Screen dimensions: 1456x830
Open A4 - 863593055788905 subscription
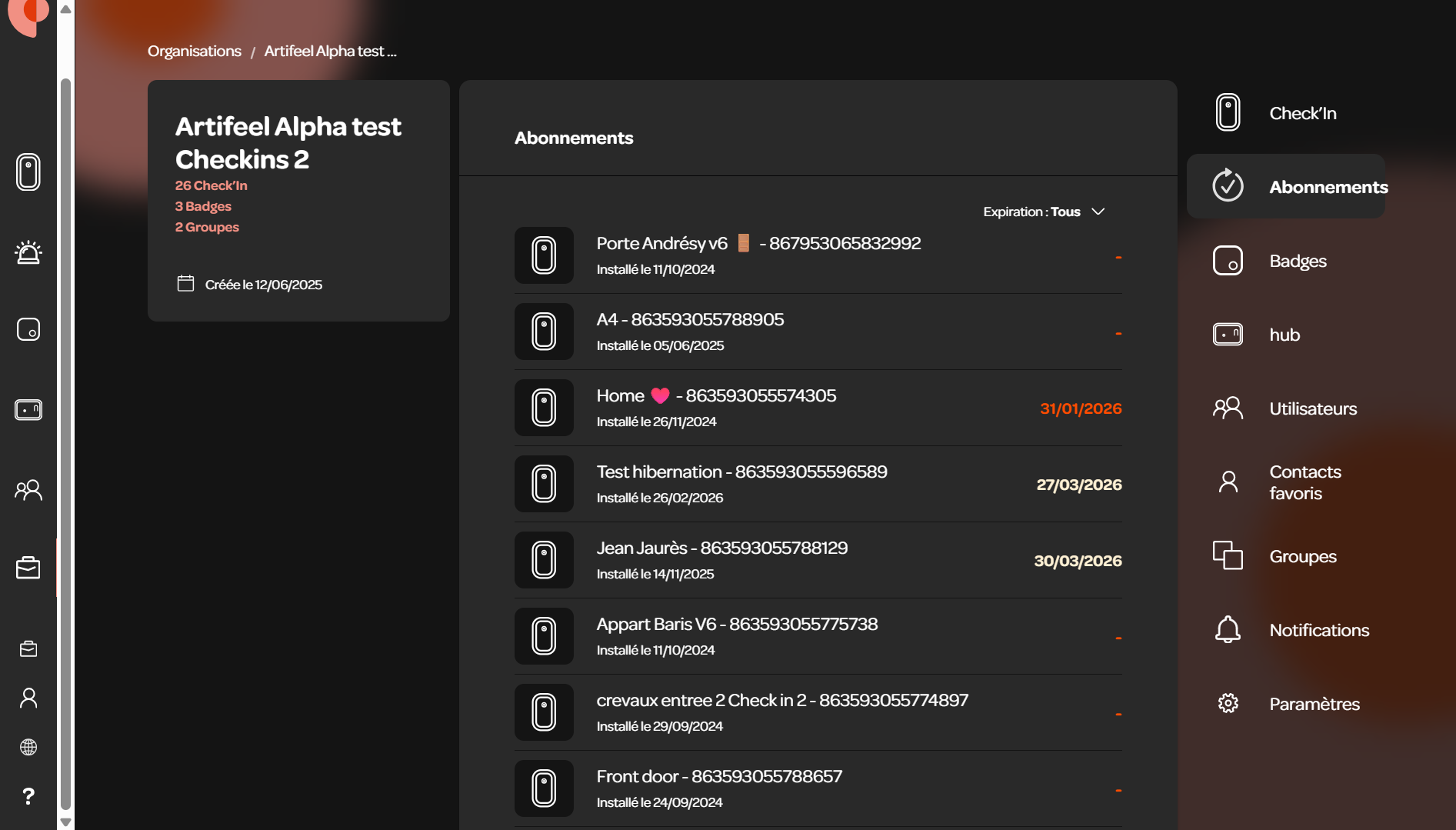pos(818,332)
